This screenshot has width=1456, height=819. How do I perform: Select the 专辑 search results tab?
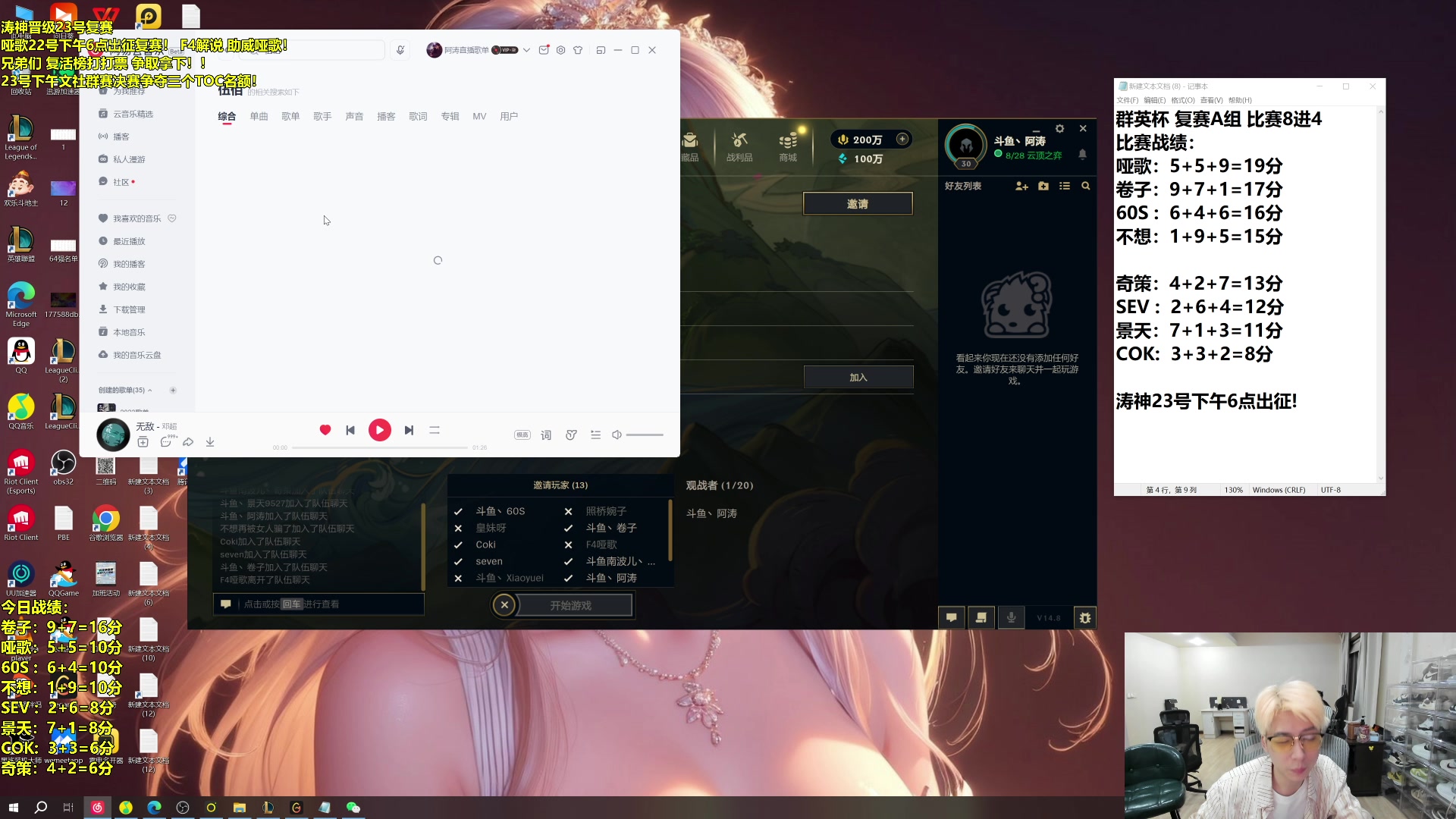[x=450, y=117]
